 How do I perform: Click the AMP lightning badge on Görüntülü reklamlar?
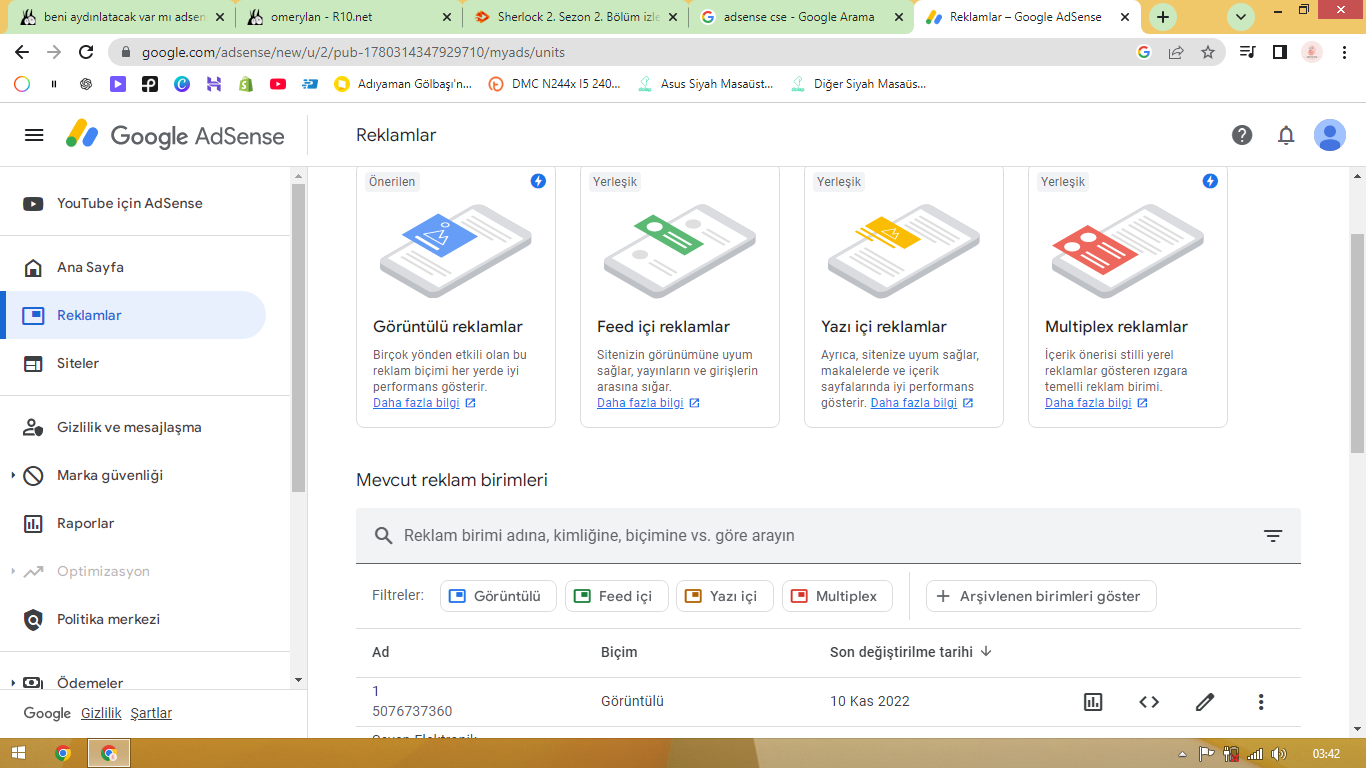[538, 181]
